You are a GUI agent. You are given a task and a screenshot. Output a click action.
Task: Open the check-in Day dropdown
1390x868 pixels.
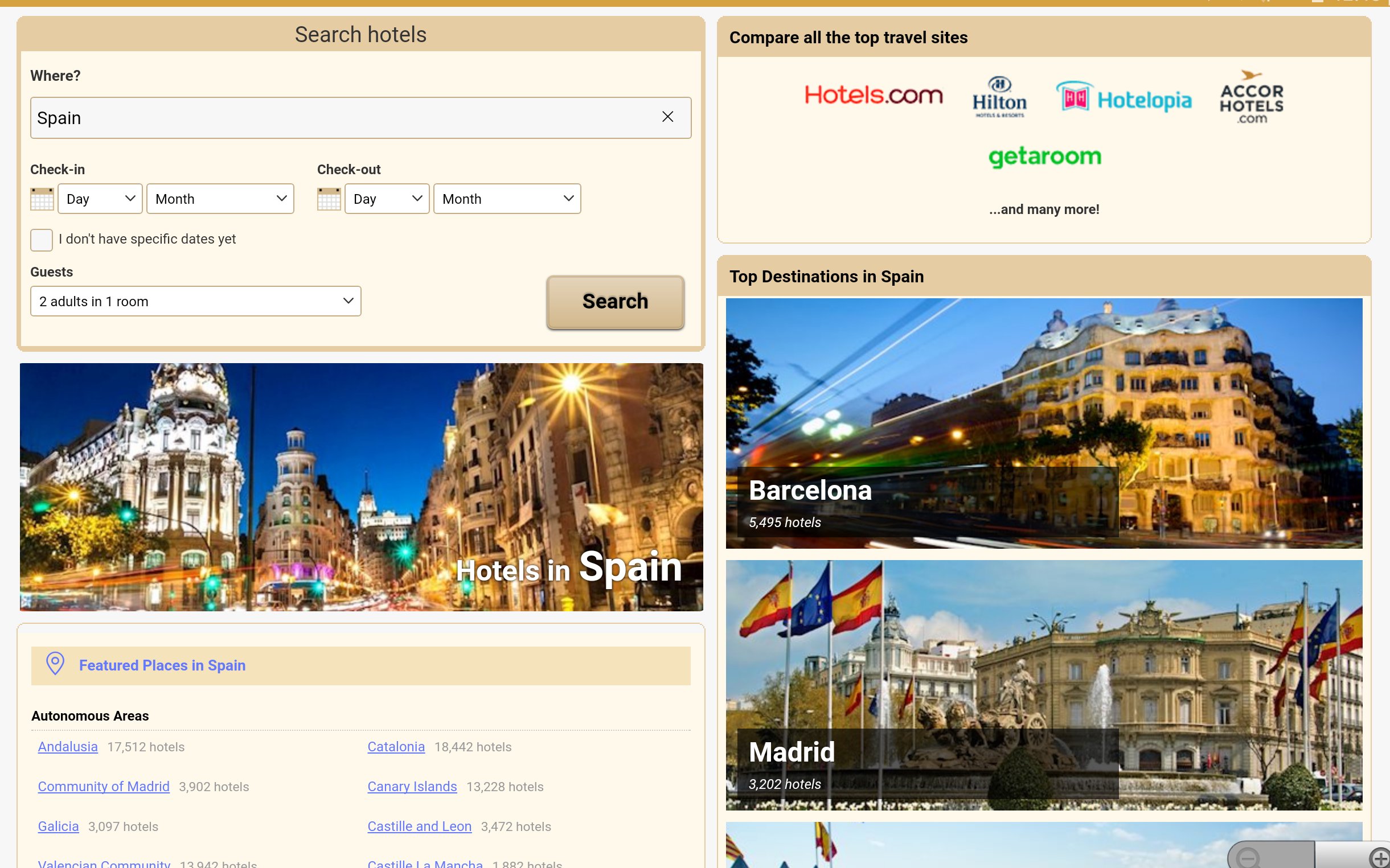point(100,199)
